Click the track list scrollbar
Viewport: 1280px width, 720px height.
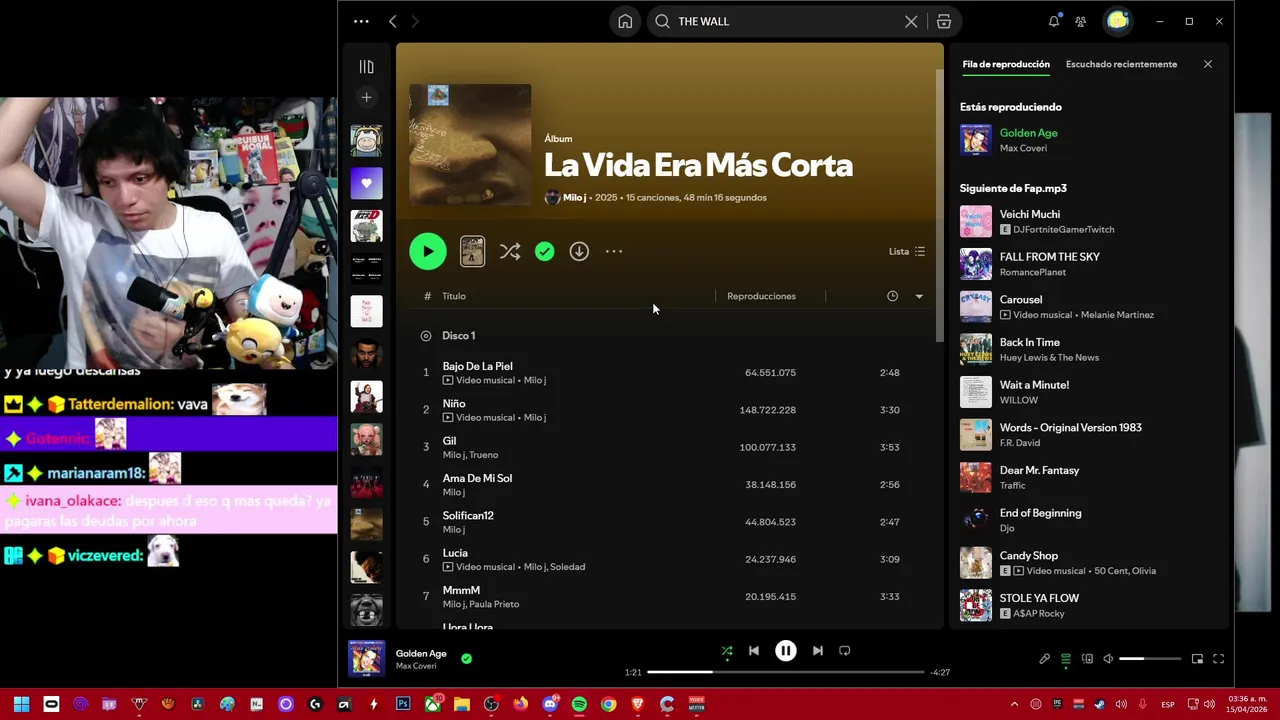click(939, 205)
